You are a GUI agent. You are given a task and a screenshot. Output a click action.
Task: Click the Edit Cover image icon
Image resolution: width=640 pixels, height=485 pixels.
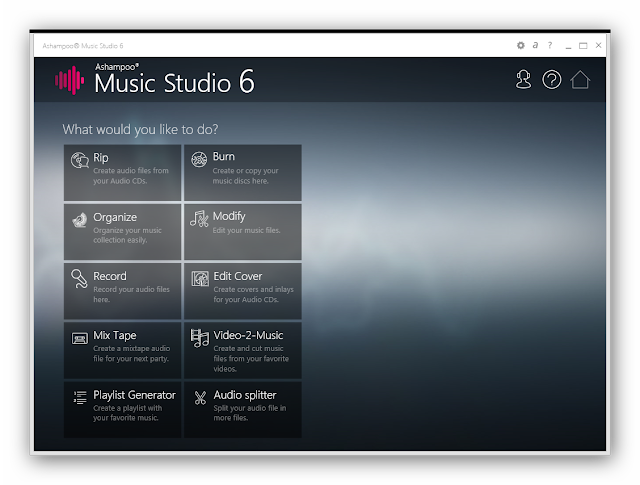[x=200, y=279]
